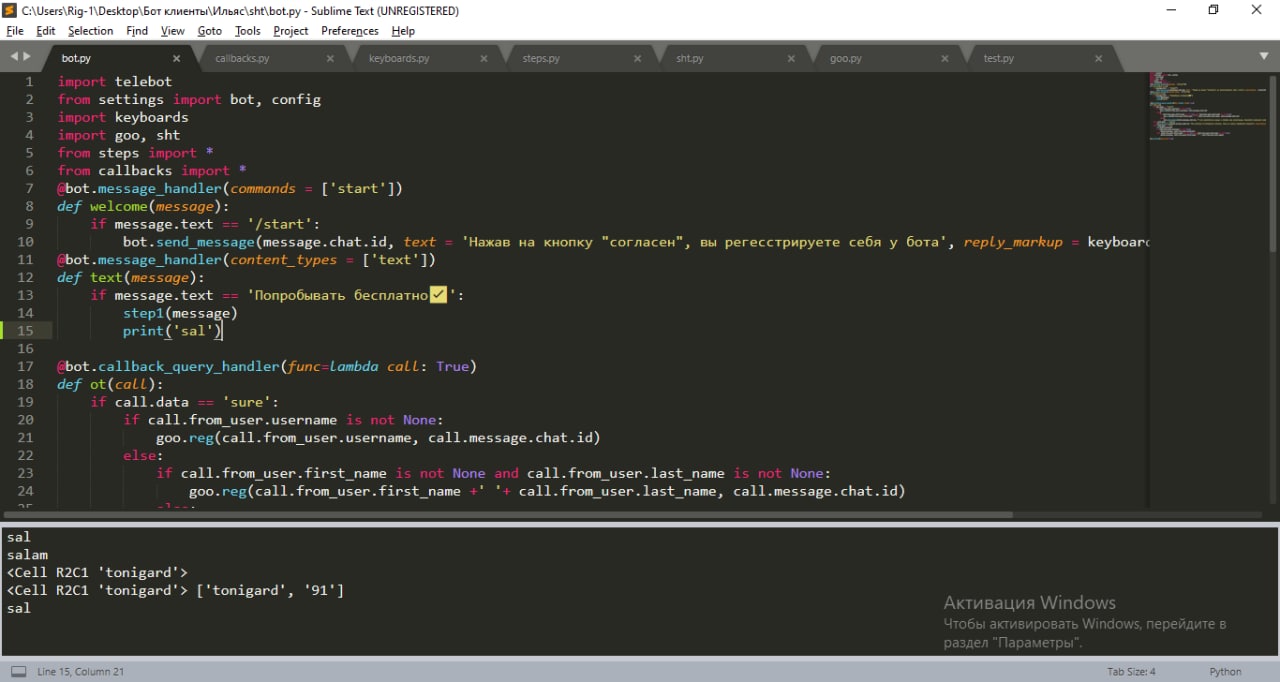Close the keyboards.py tab

(485, 59)
